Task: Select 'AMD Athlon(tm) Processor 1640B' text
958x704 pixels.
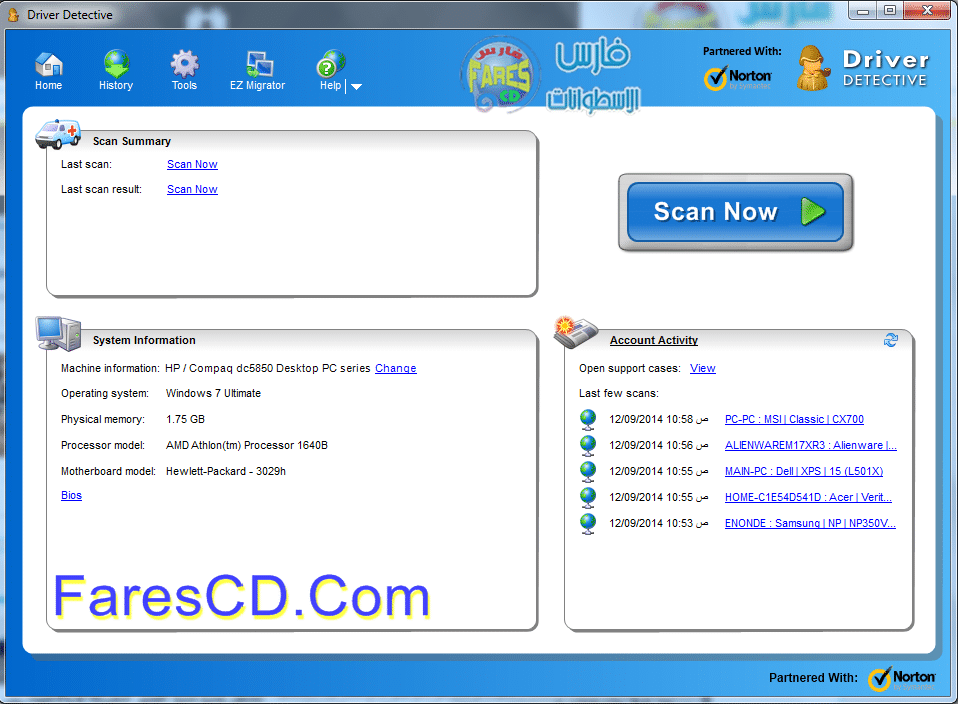Action: coord(247,446)
